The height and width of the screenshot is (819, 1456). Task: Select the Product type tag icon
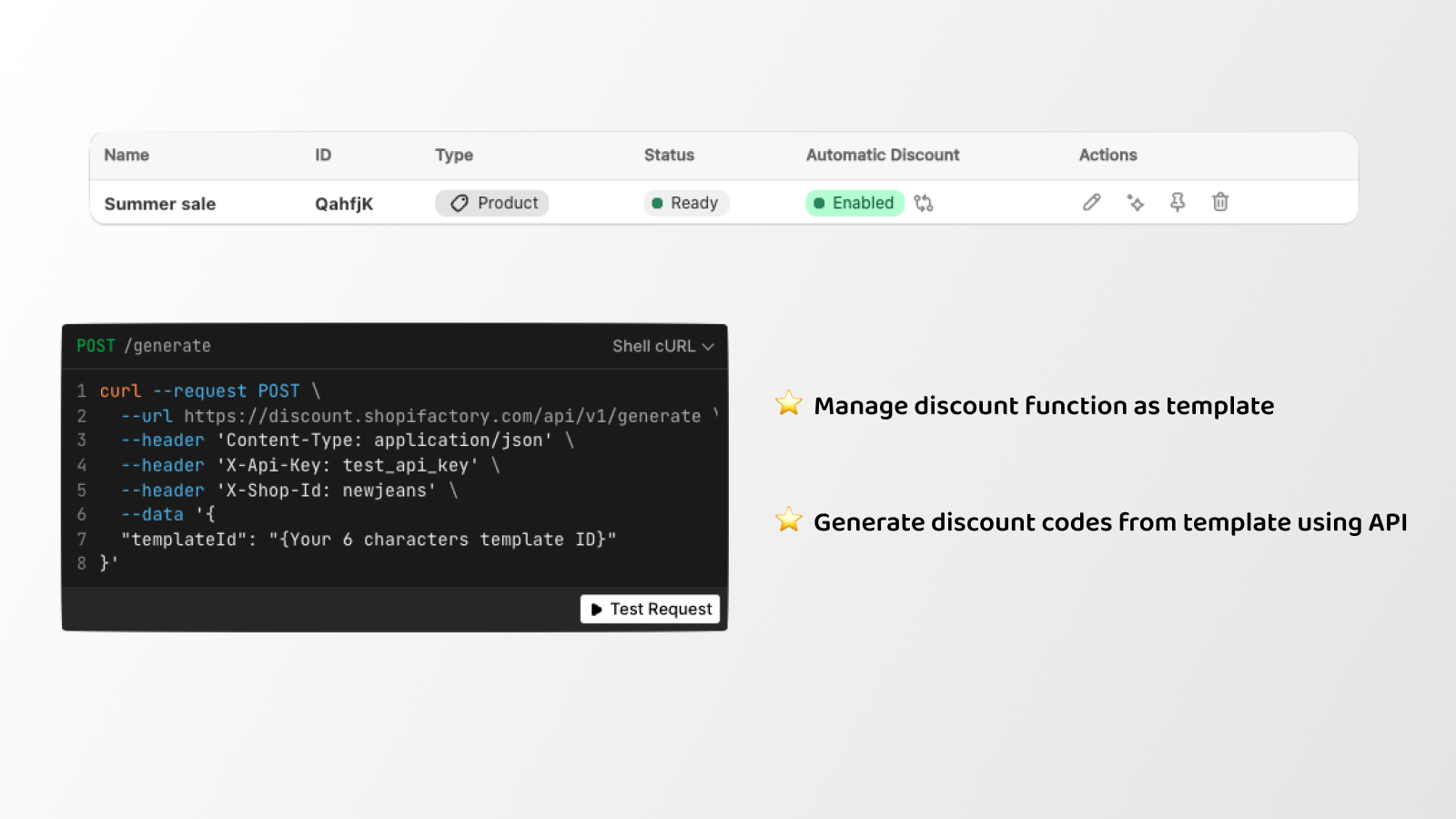click(x=460, y=203)
